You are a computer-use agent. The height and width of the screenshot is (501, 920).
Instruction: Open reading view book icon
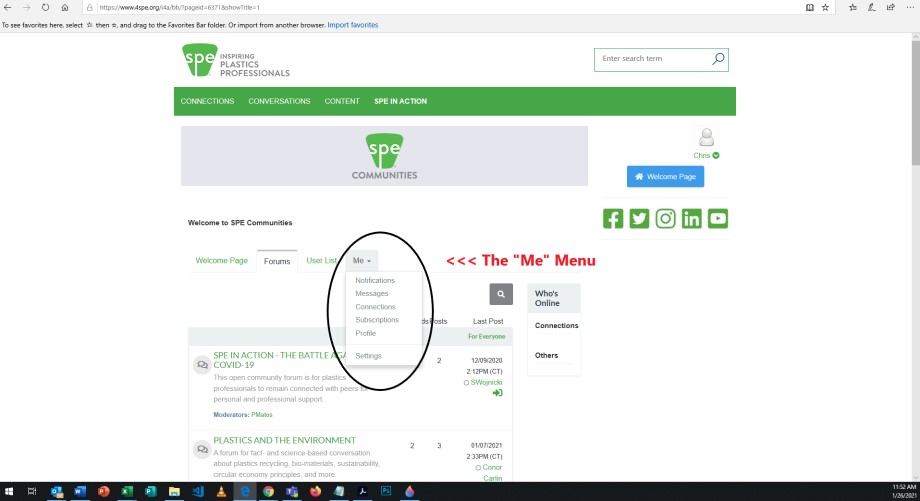pos(810,8)
